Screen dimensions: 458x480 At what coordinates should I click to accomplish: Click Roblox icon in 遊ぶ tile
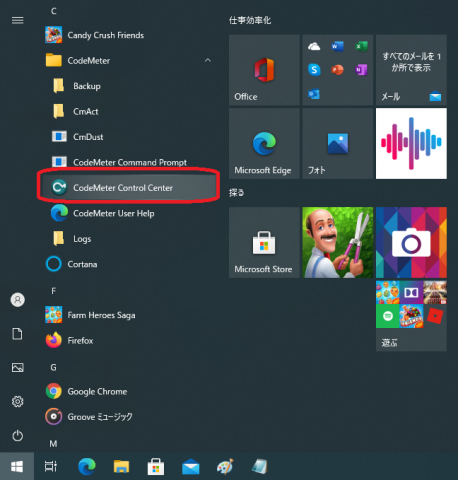click(435, 316)
